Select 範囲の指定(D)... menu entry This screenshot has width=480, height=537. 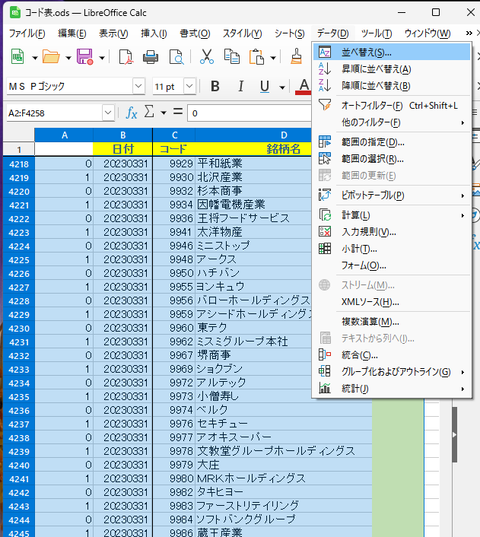(x=392, y=142)
